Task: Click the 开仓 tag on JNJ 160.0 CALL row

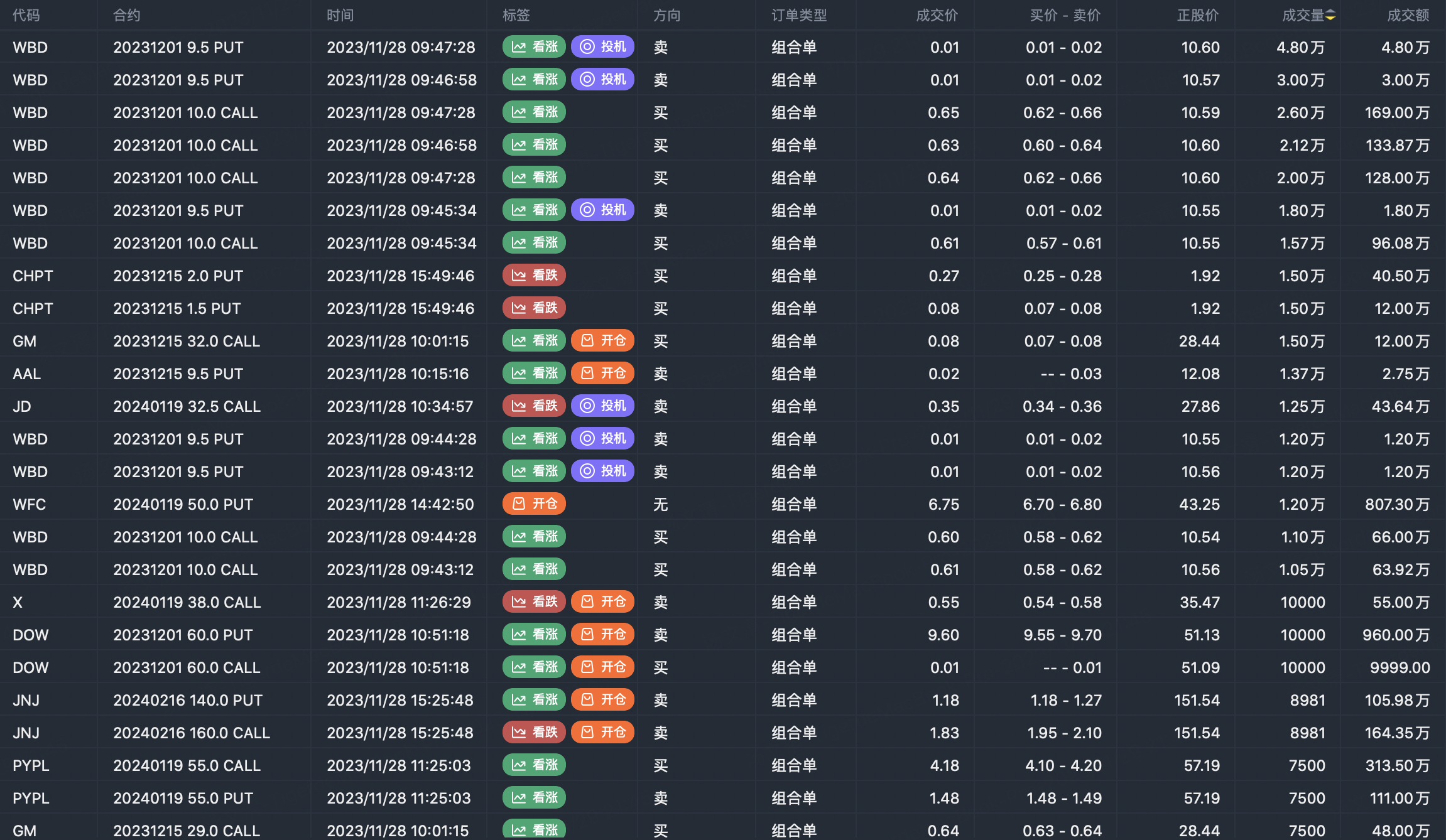Action: pos(602,732)
